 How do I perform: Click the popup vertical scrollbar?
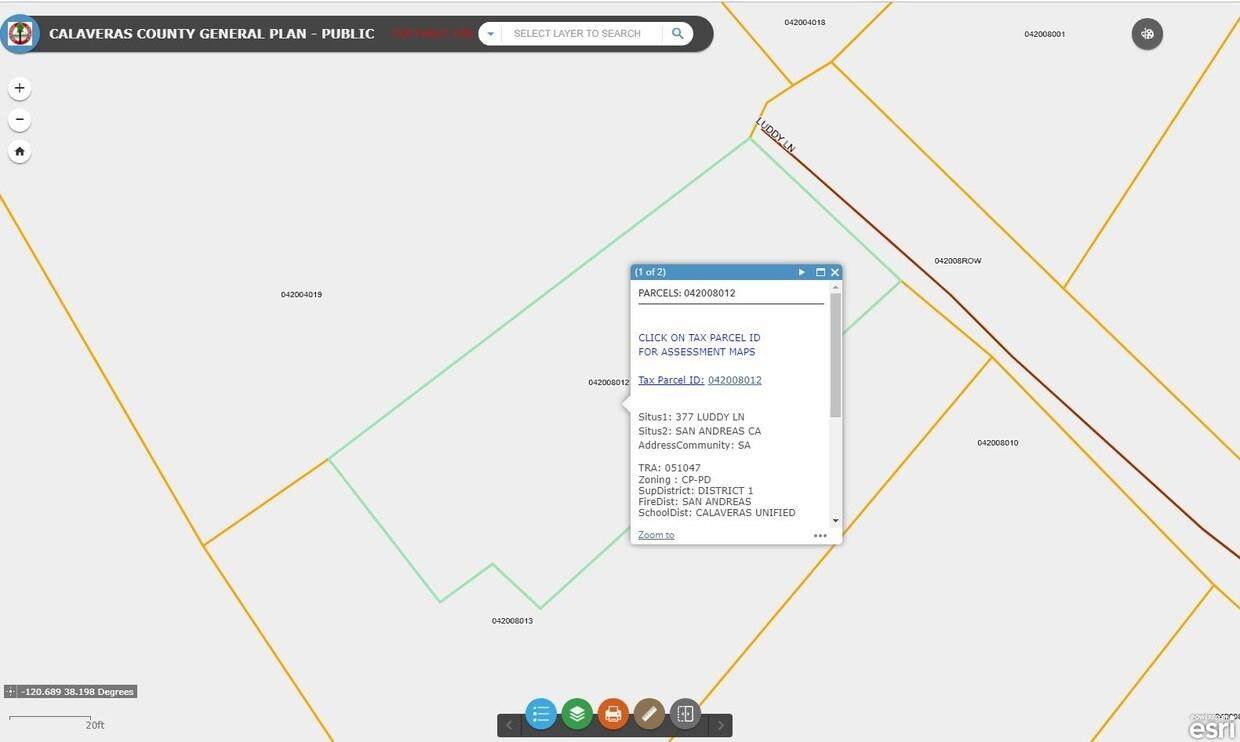pos(835,356)
